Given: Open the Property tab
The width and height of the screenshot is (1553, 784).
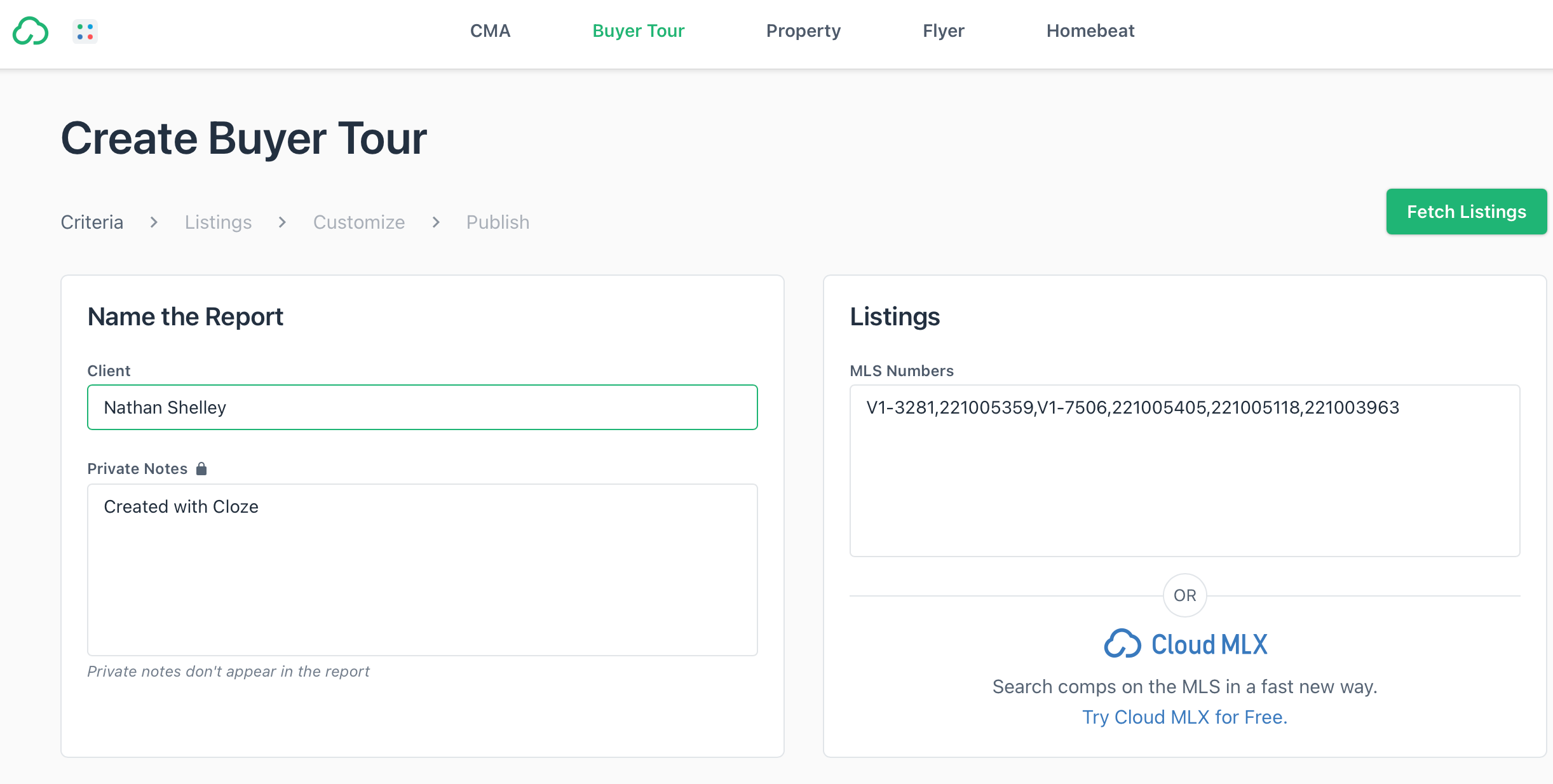Looking at the screenshot, I should pyautogui.click(x=803, y=30).
